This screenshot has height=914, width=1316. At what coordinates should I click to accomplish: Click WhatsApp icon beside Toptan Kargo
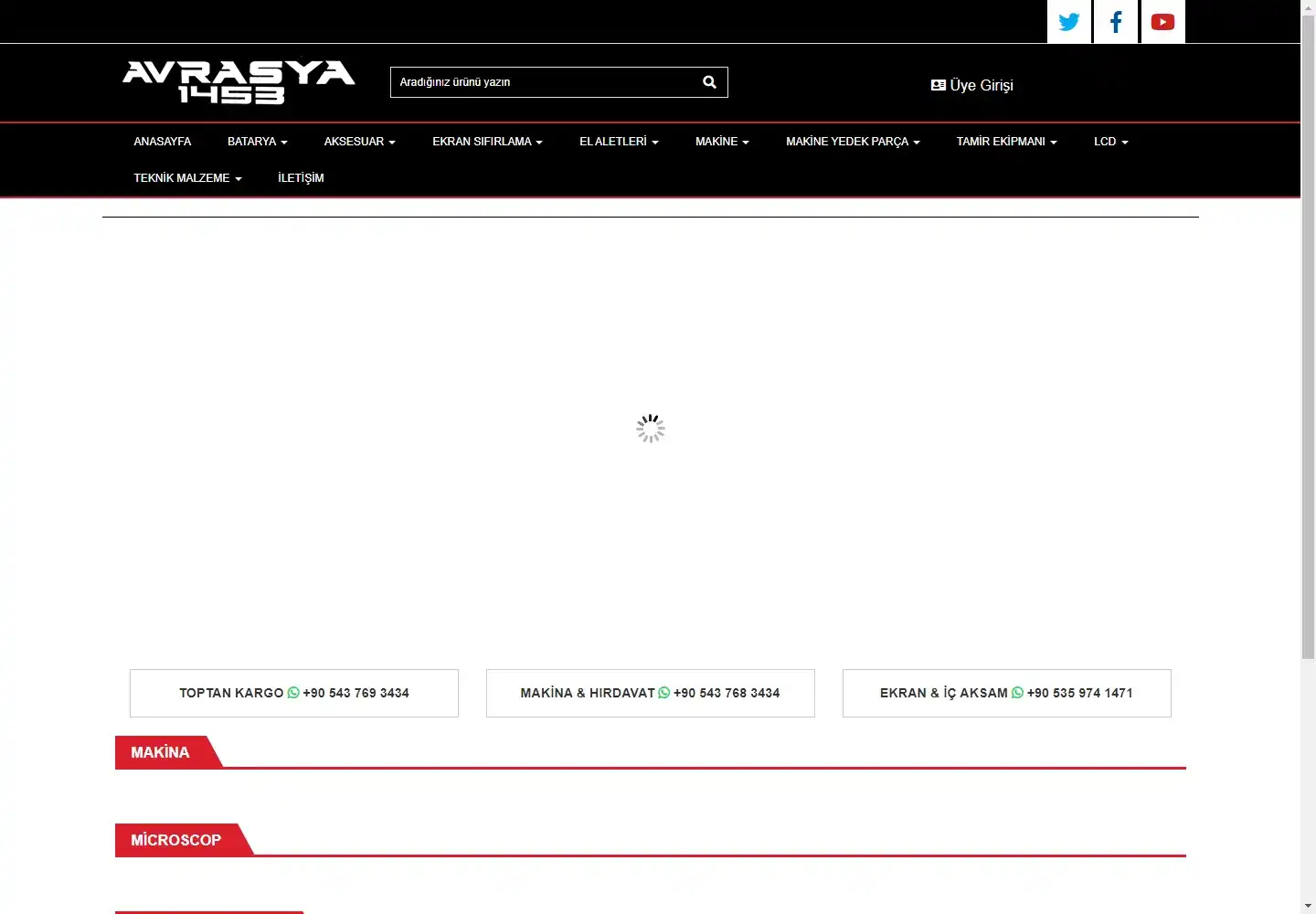pyautogui.click(x=293, y=693)
